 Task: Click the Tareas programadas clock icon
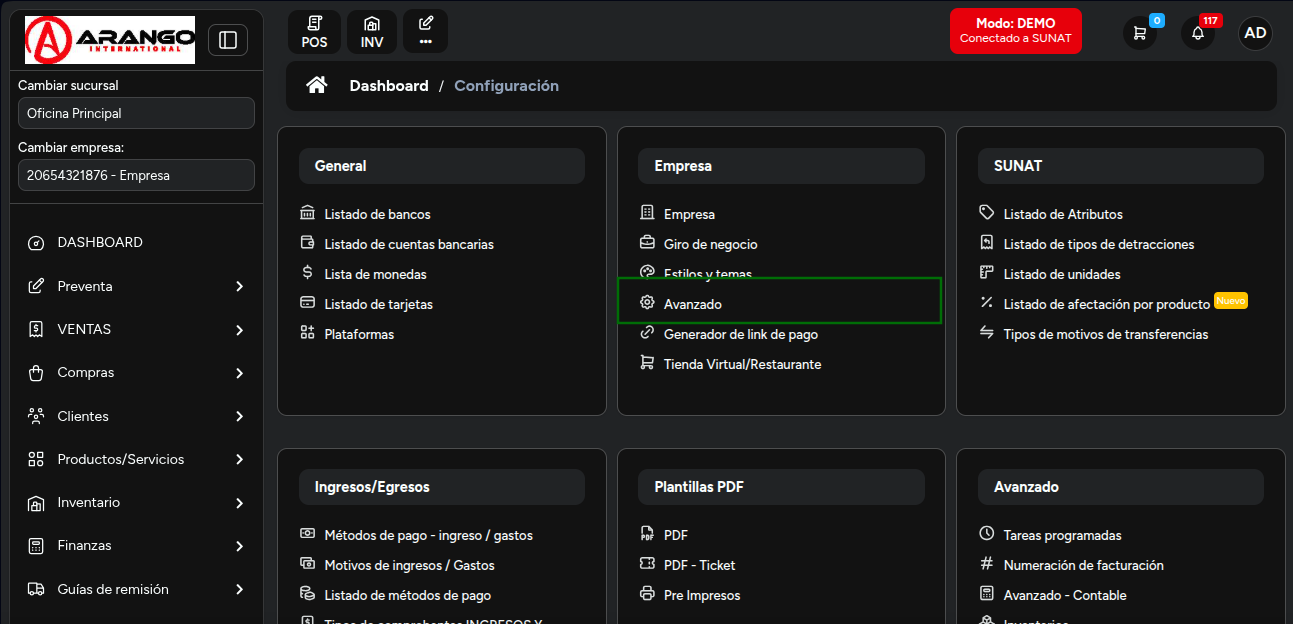987,534
